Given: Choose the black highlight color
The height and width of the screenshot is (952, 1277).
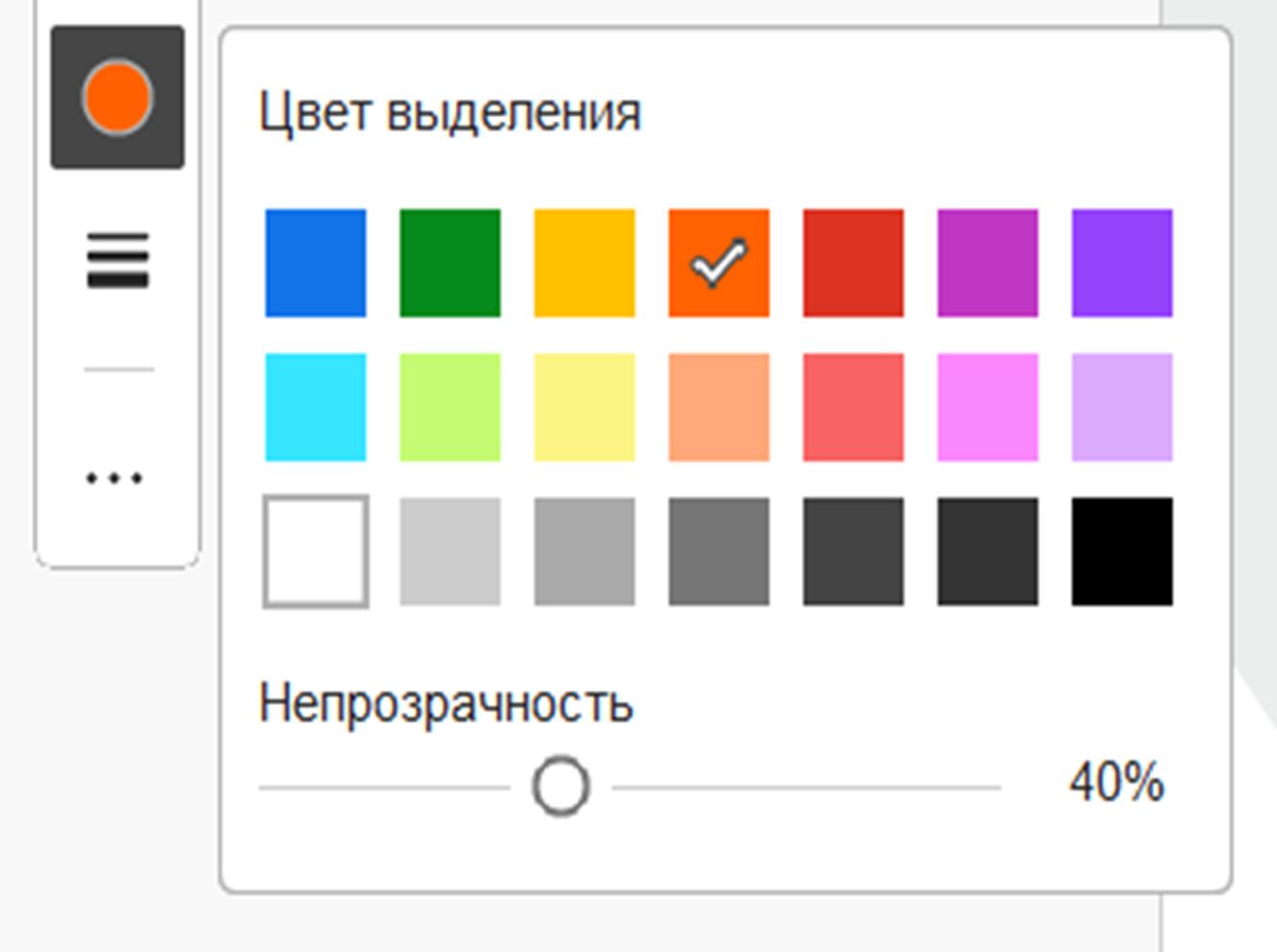Looking at the screenshot, I should pyautogui.click(x=1121, y=551).
